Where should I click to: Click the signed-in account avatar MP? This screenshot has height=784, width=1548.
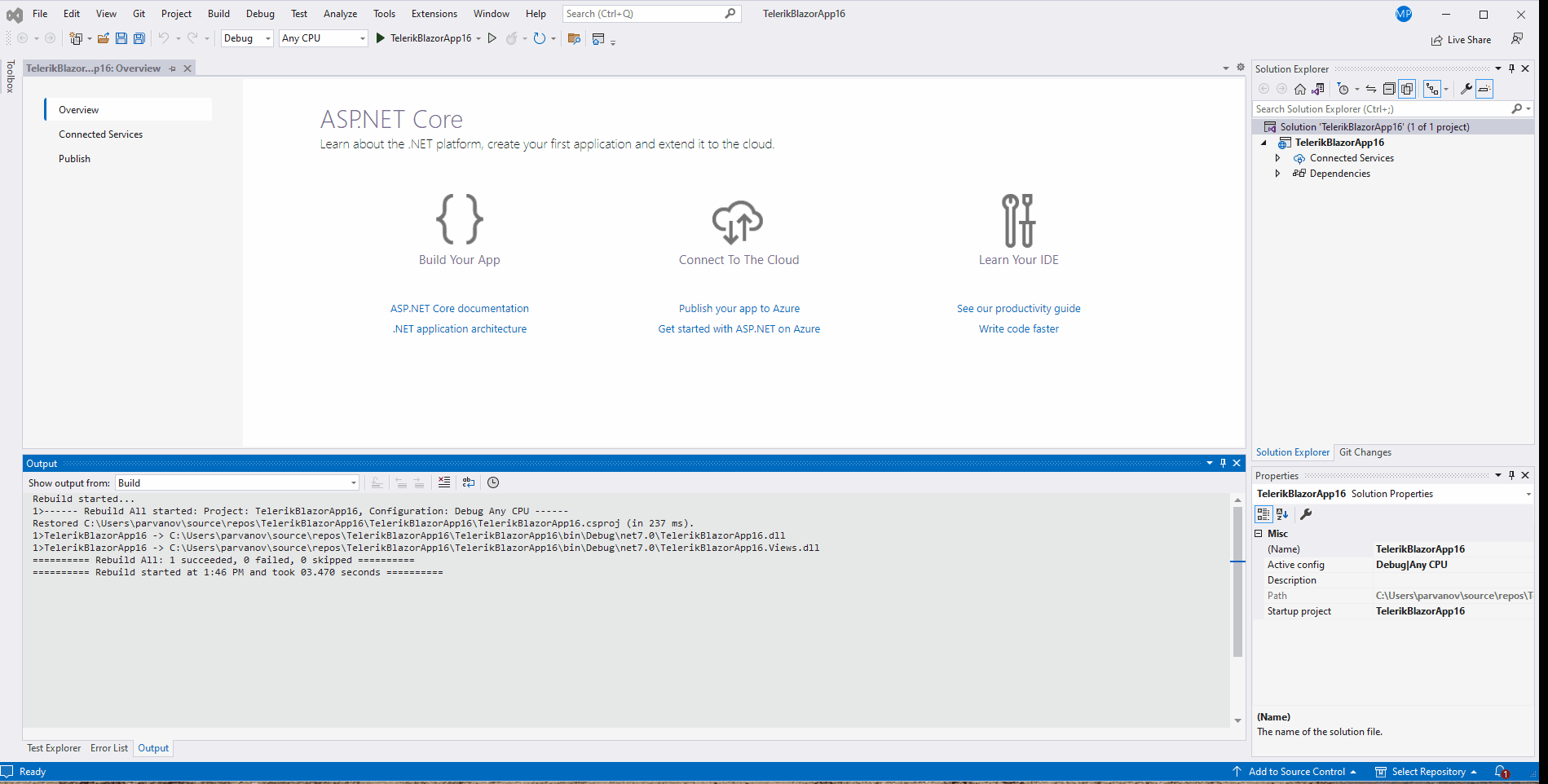(1404, 14)
